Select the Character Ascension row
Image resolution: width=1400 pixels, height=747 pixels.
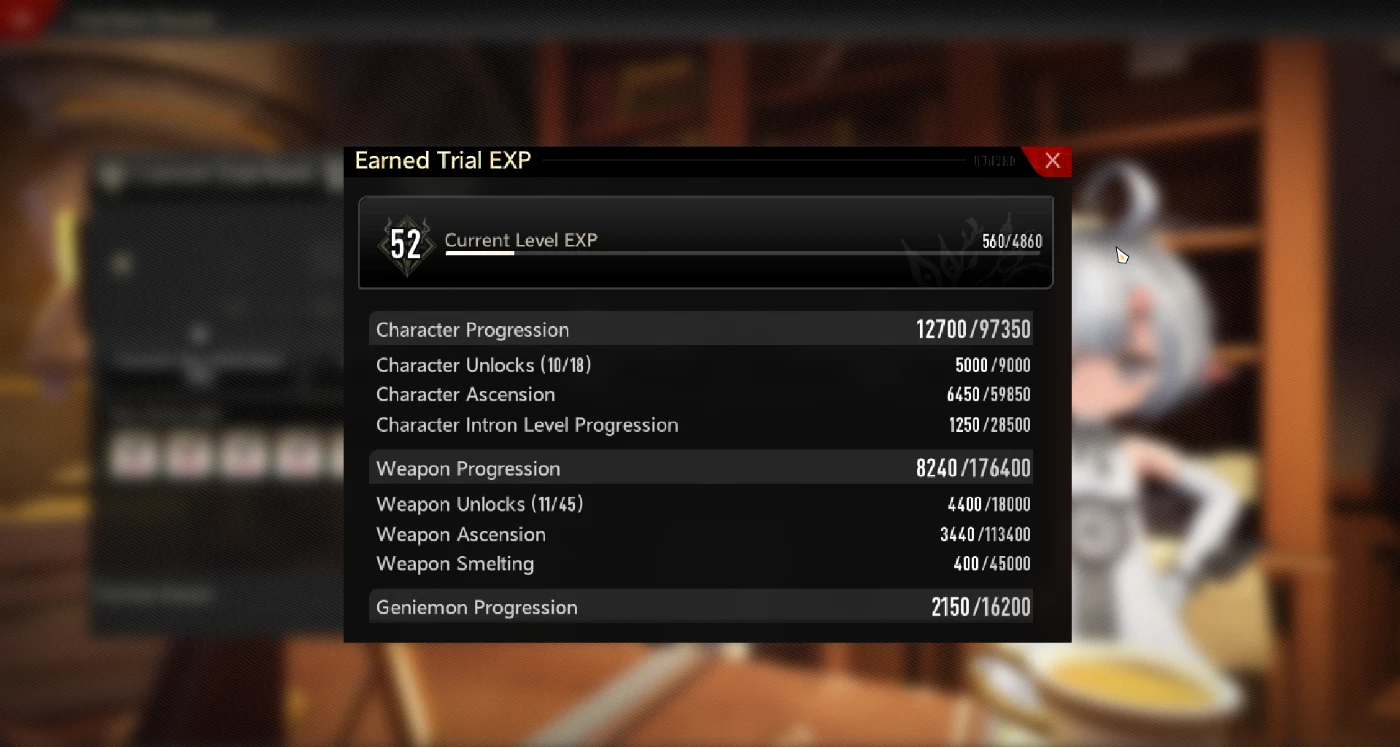click(702, 395)
